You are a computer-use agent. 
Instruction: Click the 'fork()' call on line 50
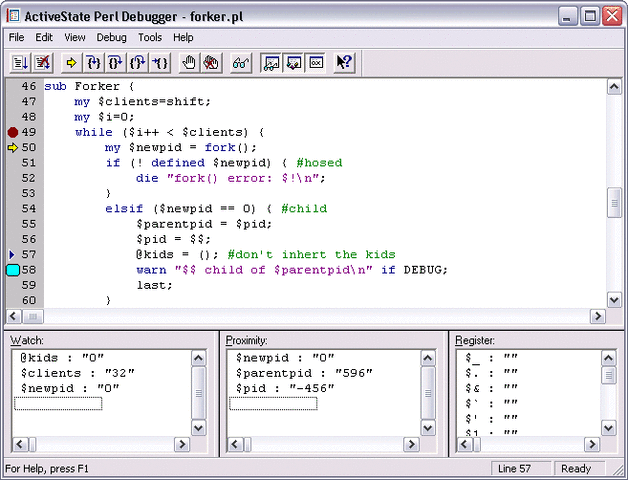click(x=227, y=147)
